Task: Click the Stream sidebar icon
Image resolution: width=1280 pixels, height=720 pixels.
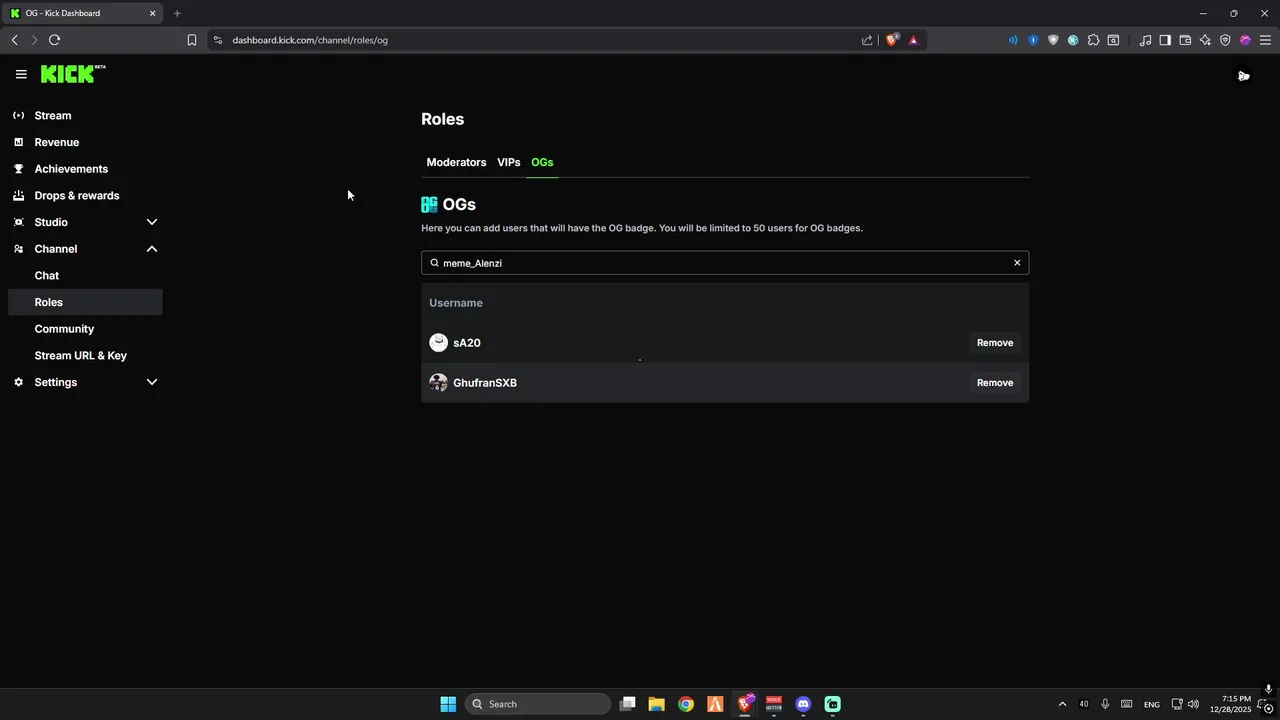Action: click(18, 115)
